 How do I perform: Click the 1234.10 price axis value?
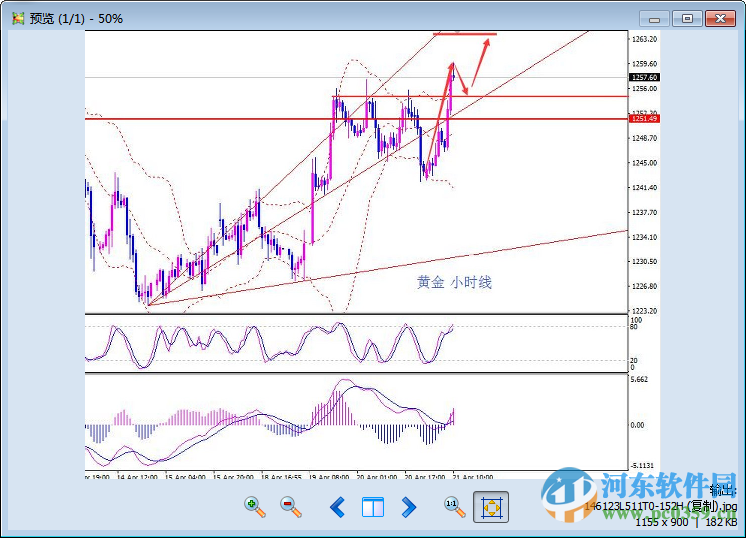pyautogui.click(x=644, y=237)
